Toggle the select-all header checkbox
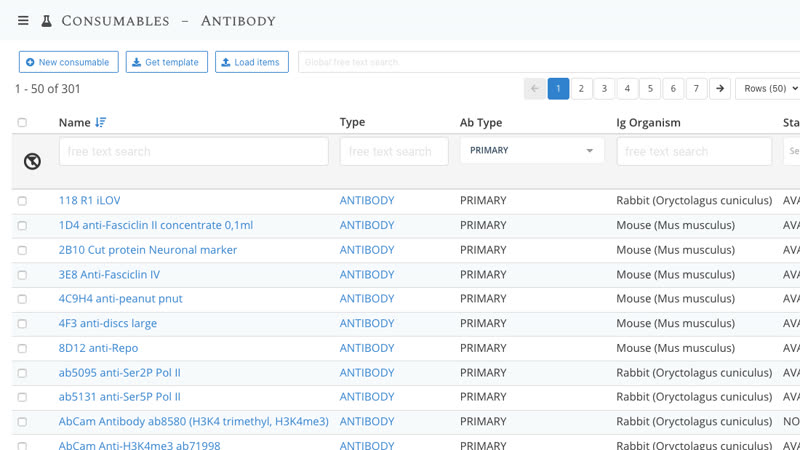Image resolution: width=800 pixels, height=450 pixels. (x=22, y=122)
